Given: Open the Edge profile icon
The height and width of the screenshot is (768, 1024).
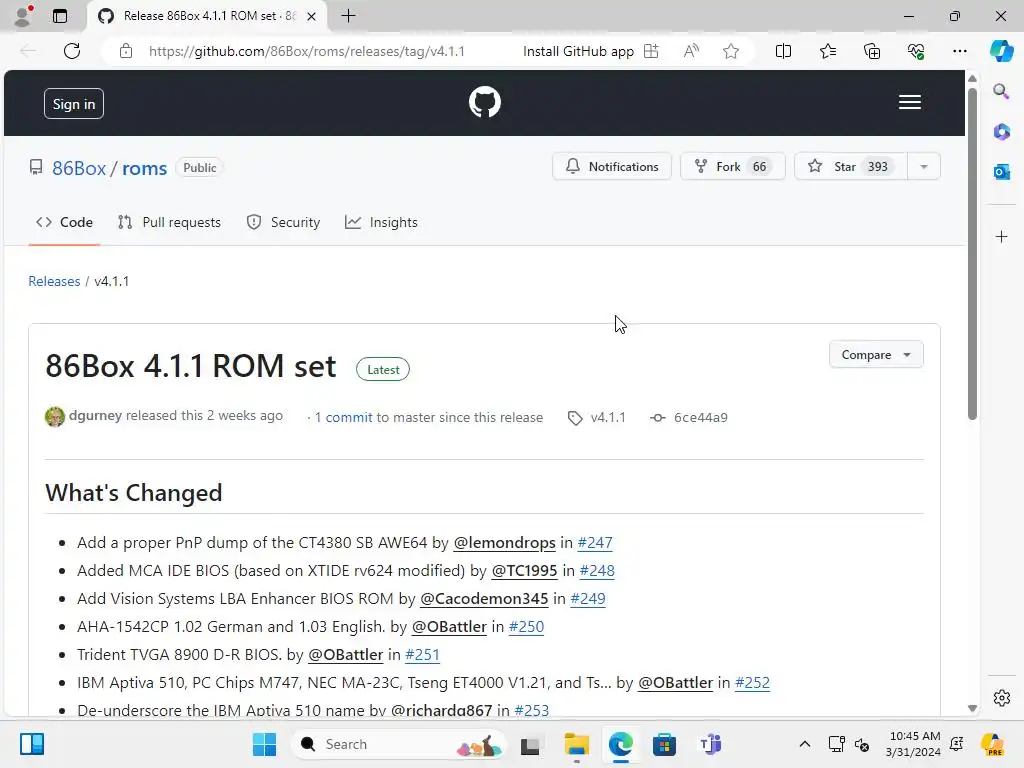Looking at the screenshot, I should [23, 16].
